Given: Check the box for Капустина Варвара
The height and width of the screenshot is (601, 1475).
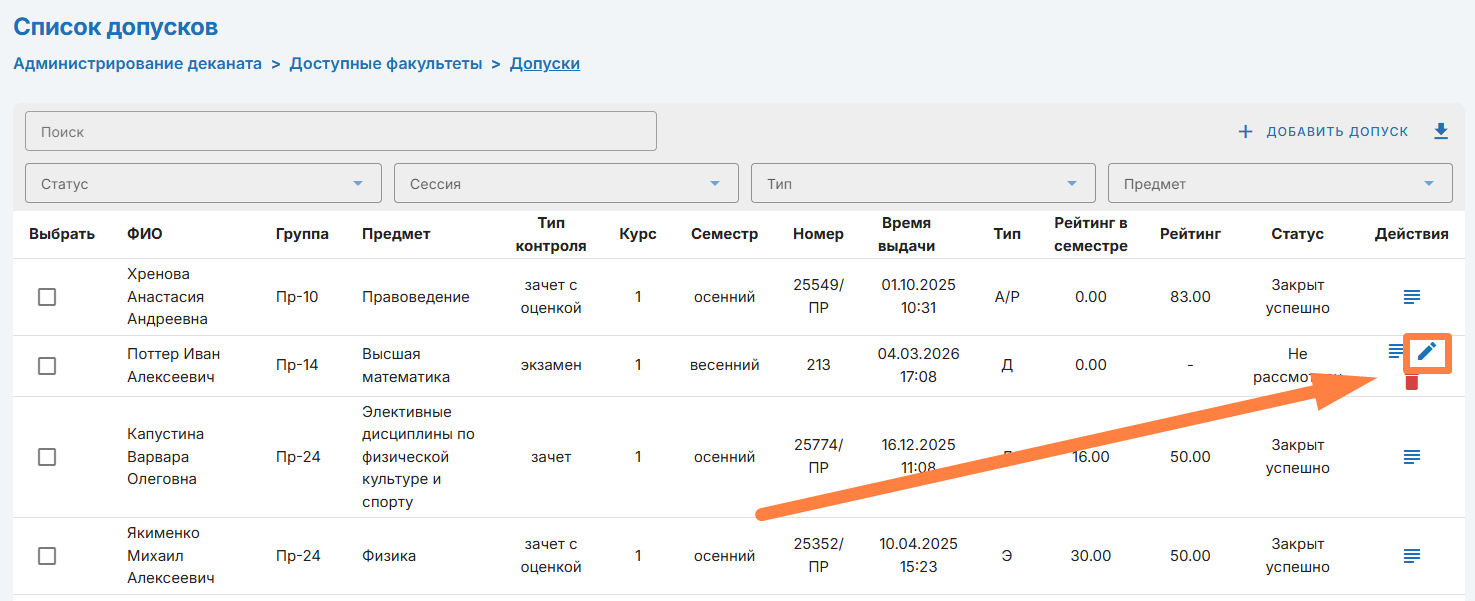Looking at the screenshot, I should tap(47, 457).
